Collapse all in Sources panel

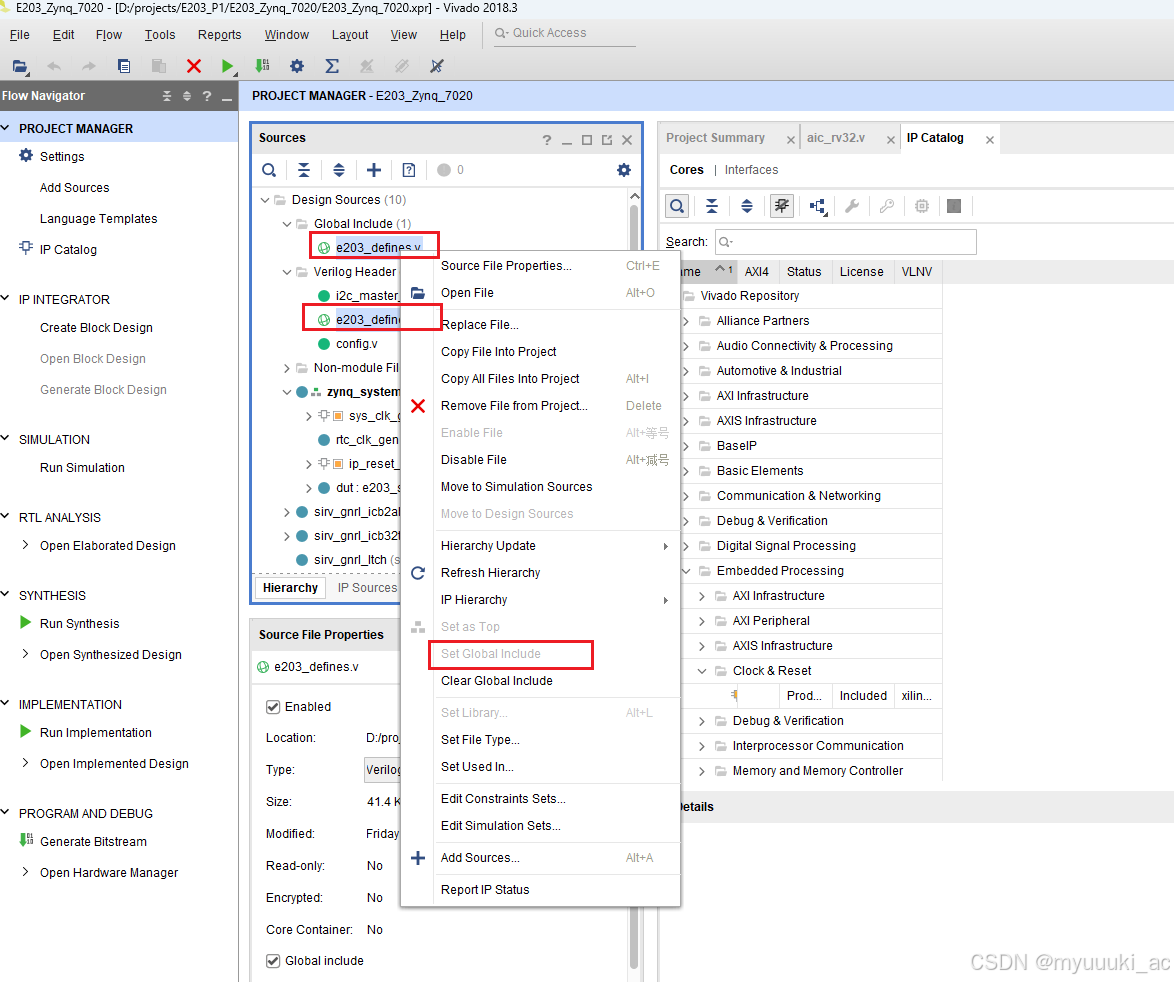pos(304,170)
